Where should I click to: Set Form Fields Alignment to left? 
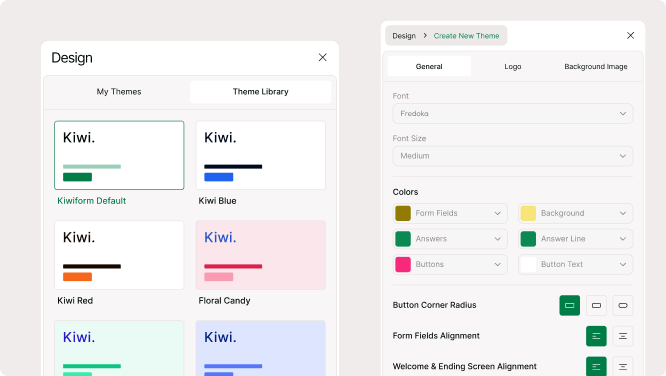click(x=596, y=336)
